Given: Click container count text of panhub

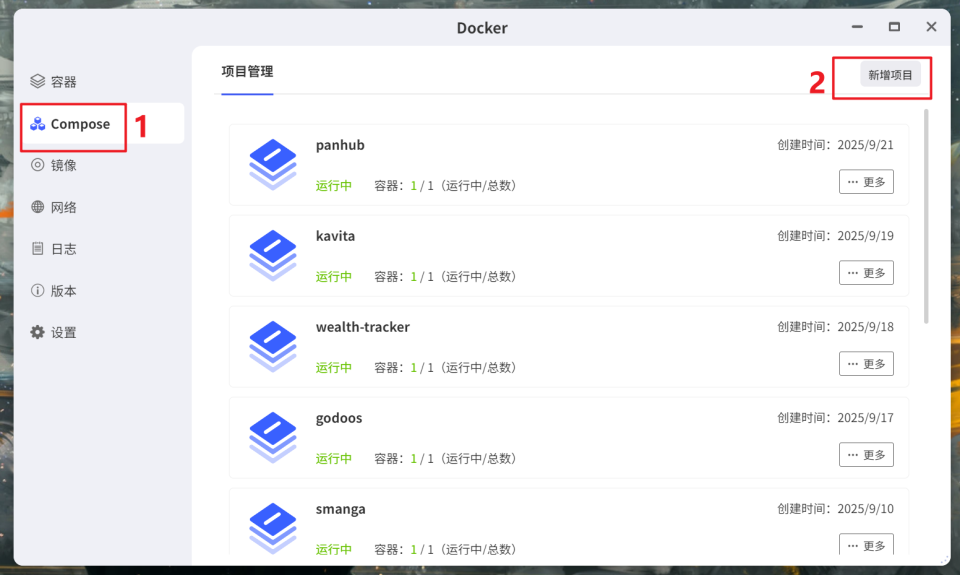Looking at the screenshot, I should [x=446, y=186].
